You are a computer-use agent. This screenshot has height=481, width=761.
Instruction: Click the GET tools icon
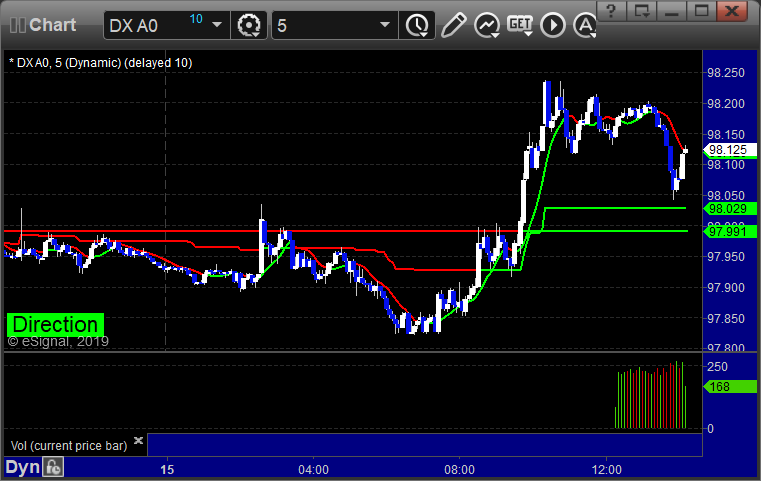(519, 25)
